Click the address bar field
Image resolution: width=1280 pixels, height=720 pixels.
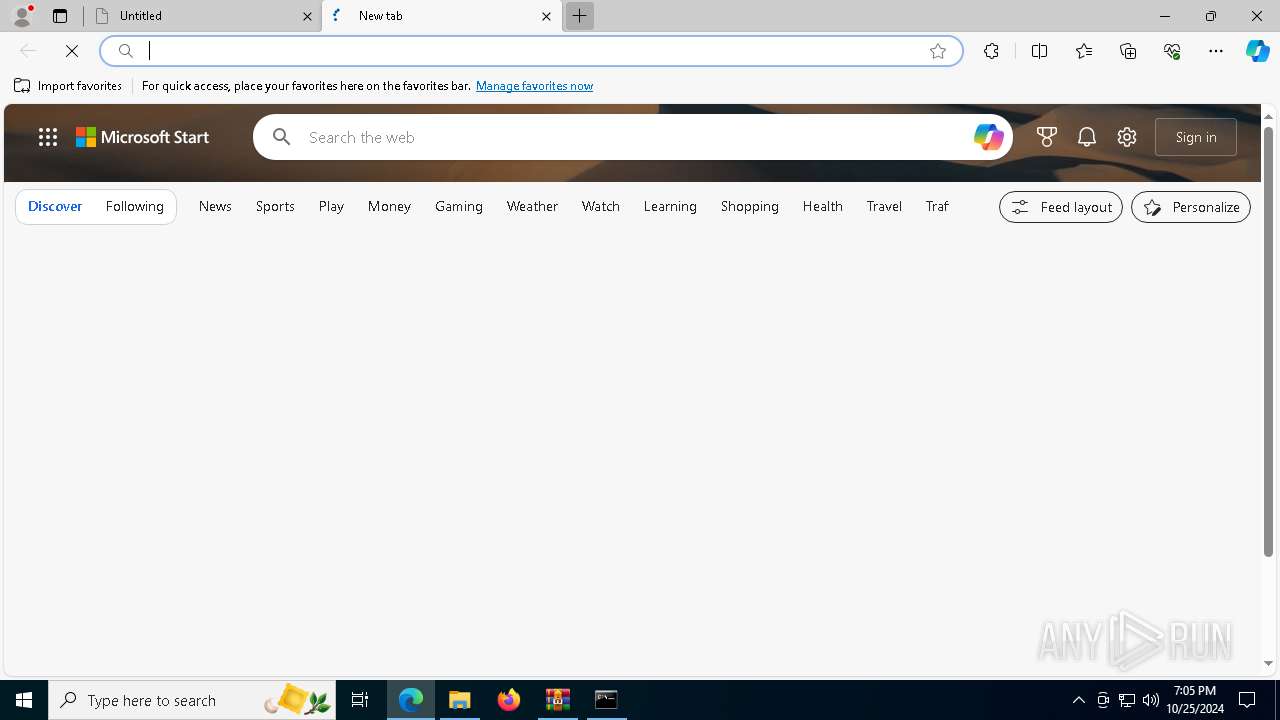tap(530, 51)
